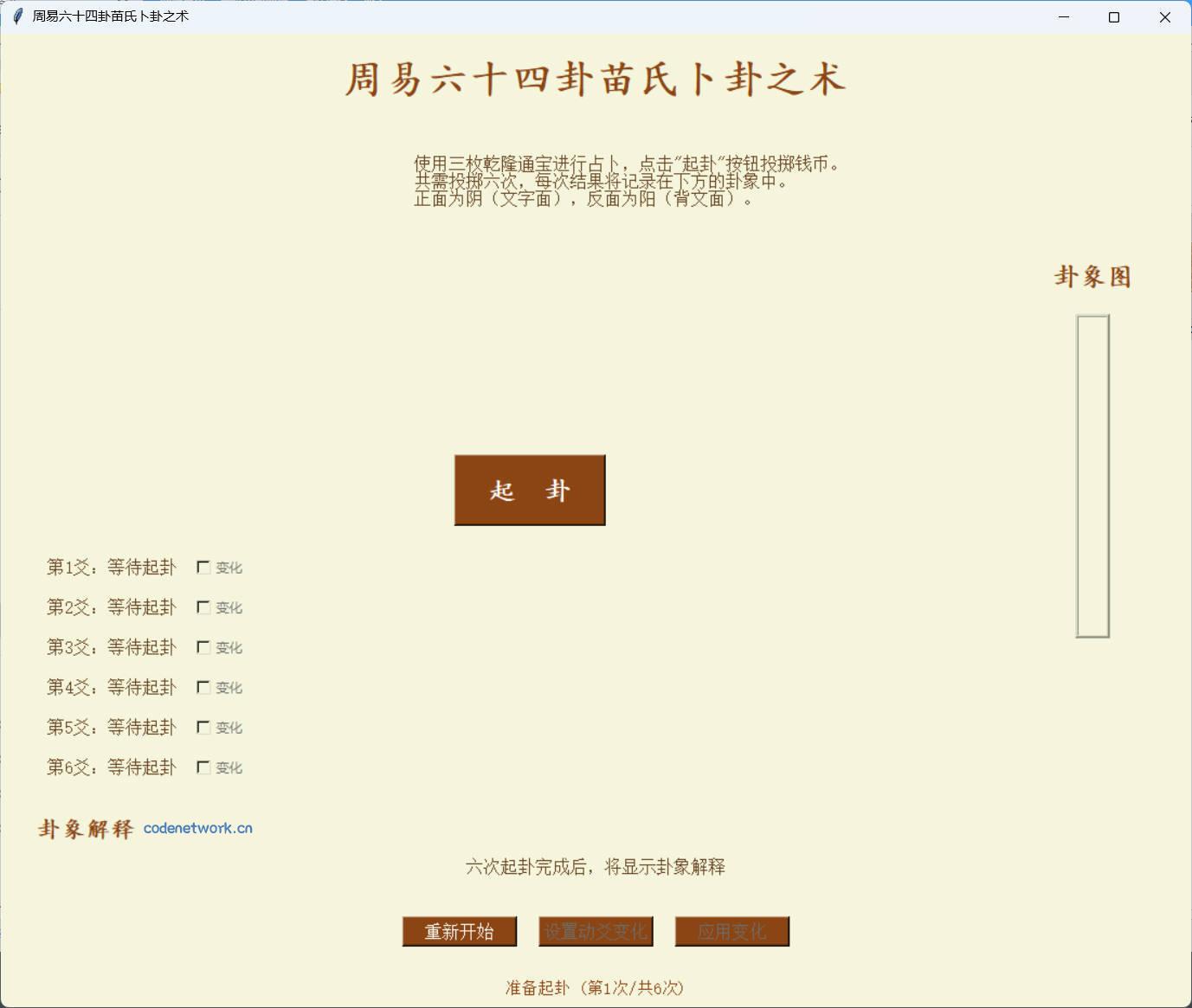The width and height of the screenshot is (1192, 1008).
Task: Click the 应用变化 apply changes button
Action: click(731, 931)
